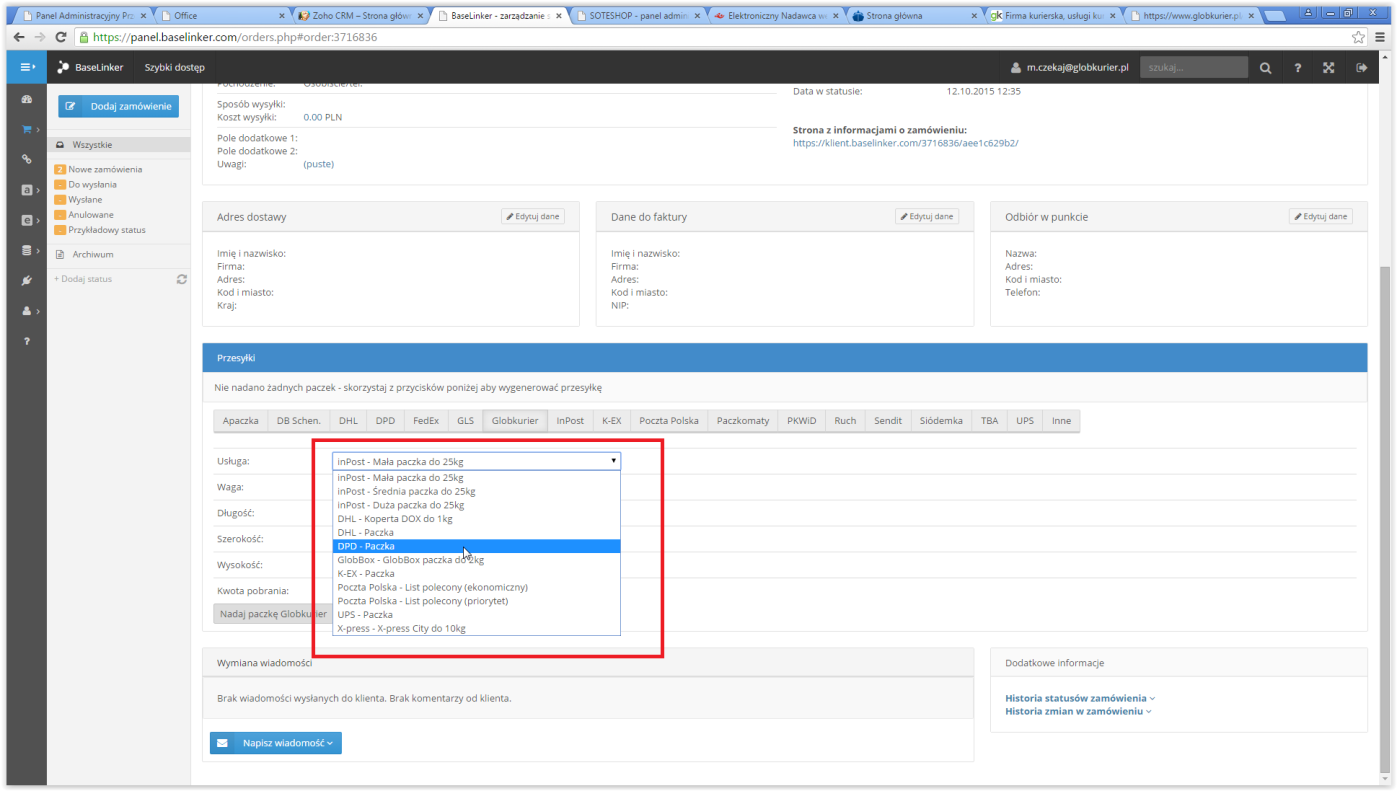Switch to the Poczta Polska tab
Screen dimensions: 1397x791
669,421
